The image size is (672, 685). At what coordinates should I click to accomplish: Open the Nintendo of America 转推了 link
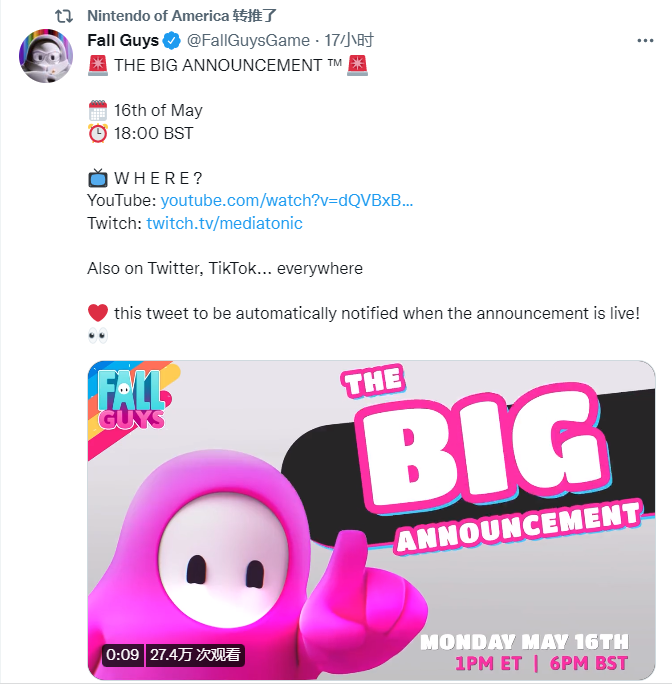181,16
